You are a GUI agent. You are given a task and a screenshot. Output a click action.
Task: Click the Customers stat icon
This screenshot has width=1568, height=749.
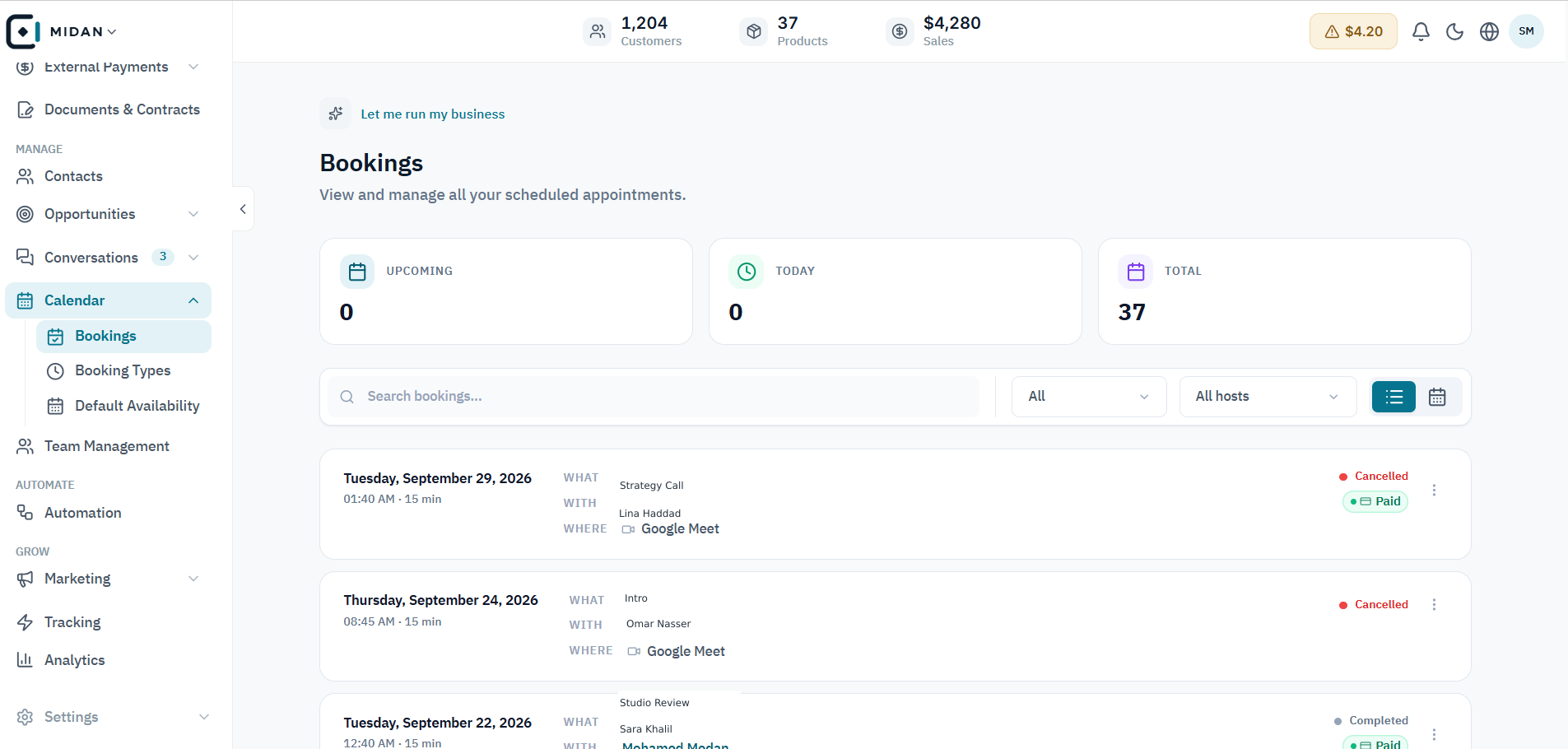(x=598, y=31)
